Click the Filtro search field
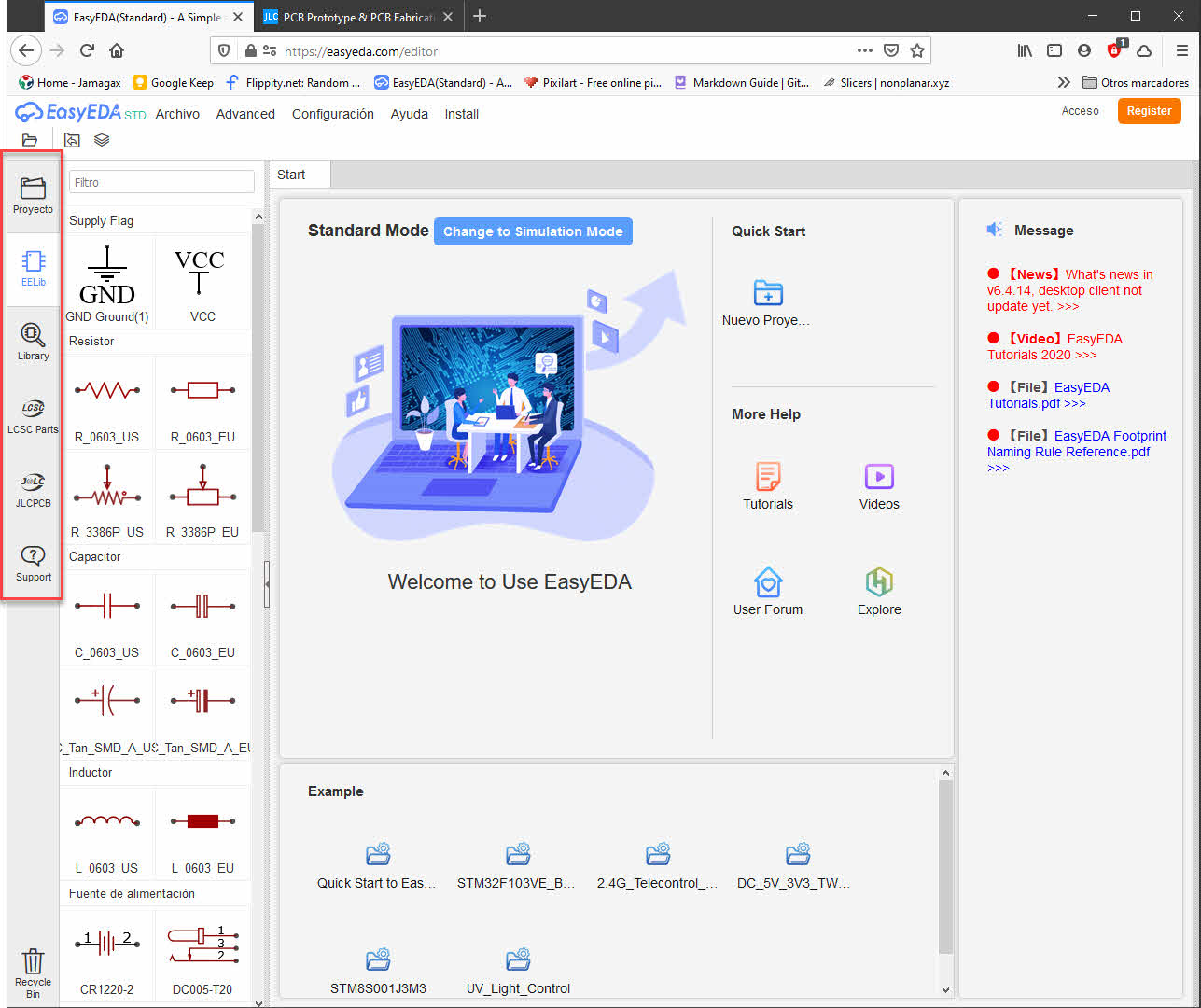 pyautogui.click(x=161, y=182)
